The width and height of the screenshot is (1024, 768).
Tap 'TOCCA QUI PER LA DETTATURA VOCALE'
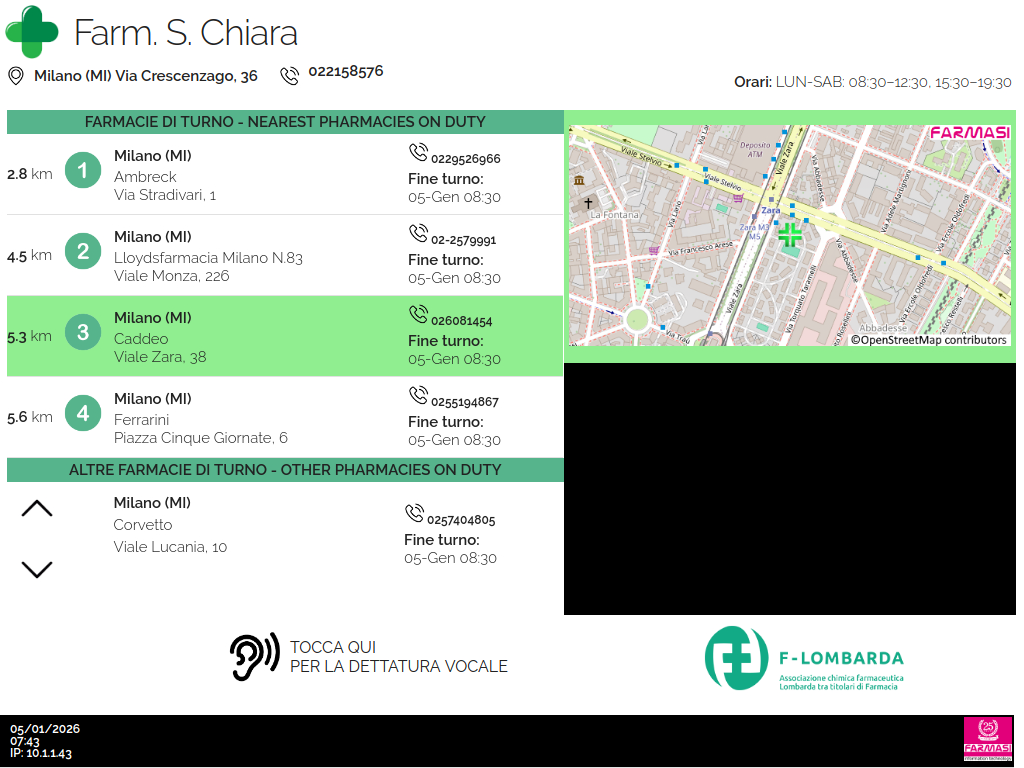[x=398, y=657]
